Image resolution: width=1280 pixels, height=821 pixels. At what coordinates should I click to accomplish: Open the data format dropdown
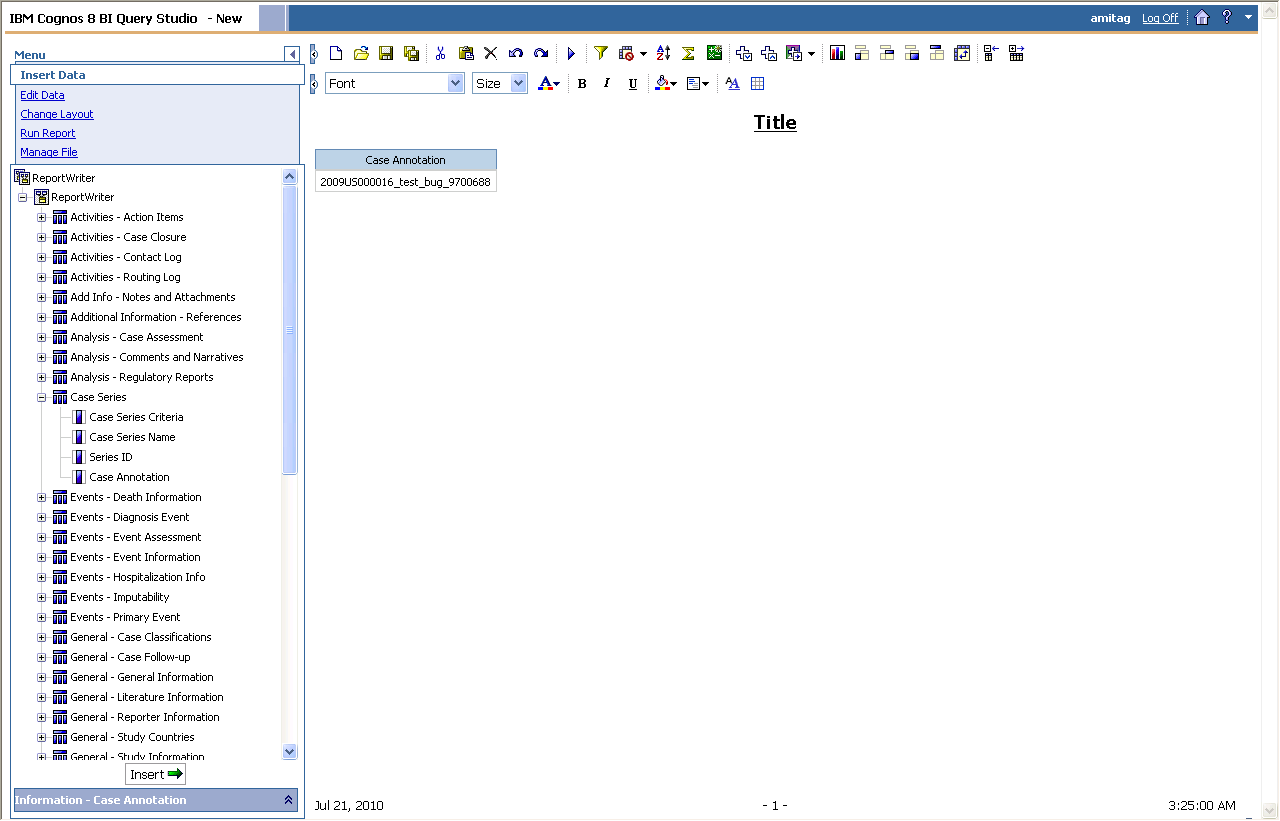click(x=698, y=84)
